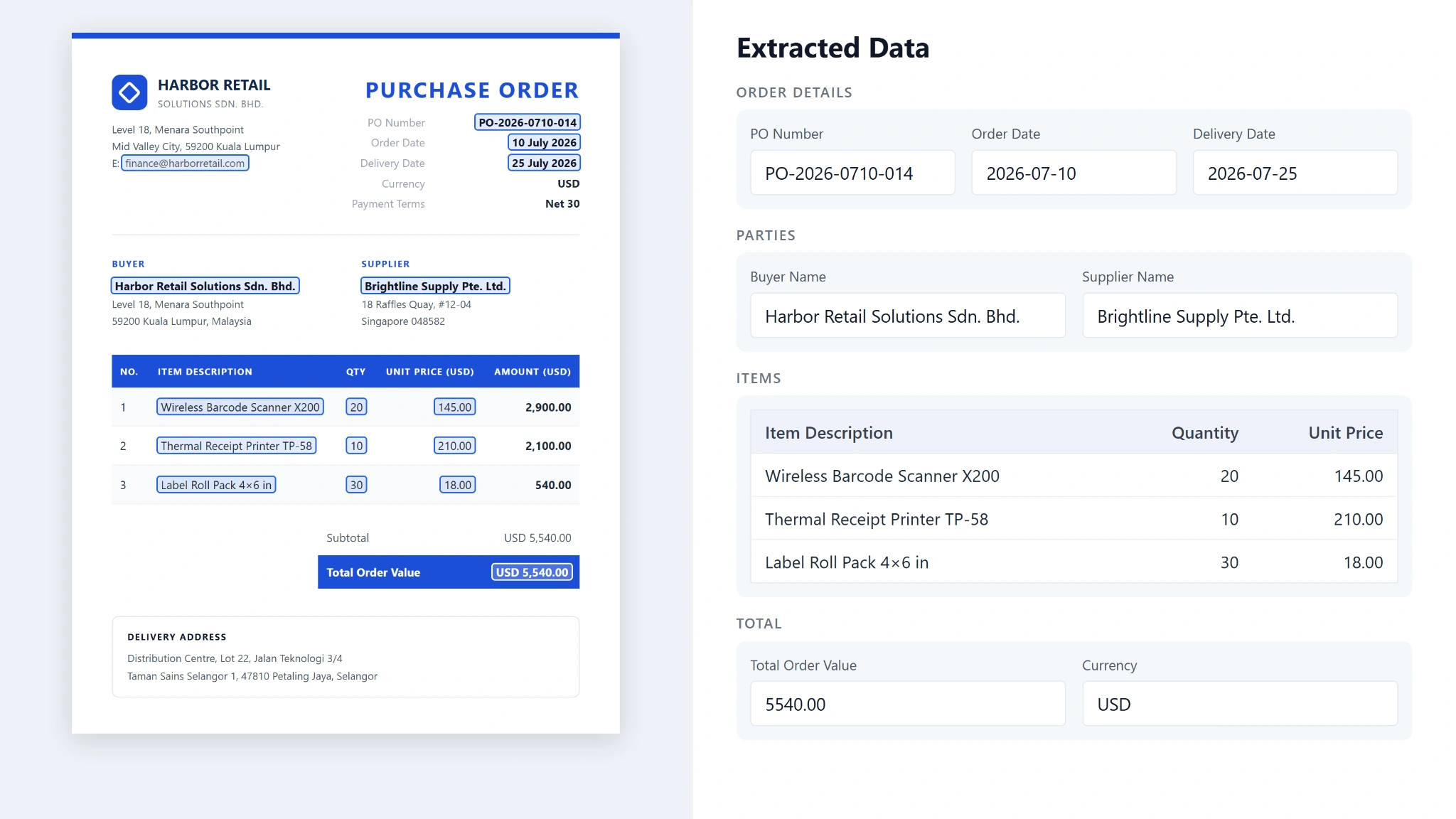Focus the Delivery Date input field
This screenshot has width=1456, height=819.
coord(1295,173)
